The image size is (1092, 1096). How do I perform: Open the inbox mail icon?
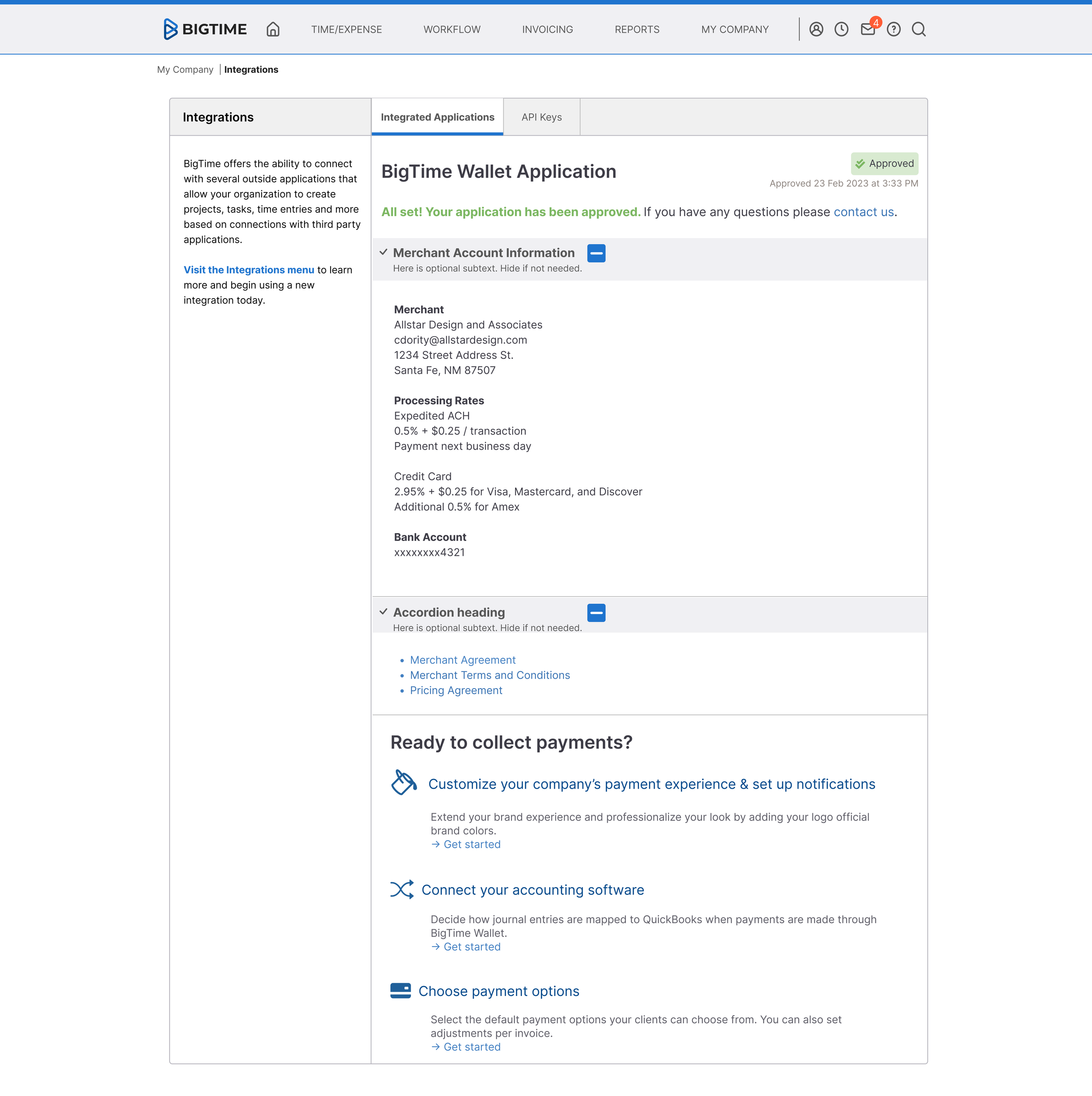pyautogui.click(x=867, y=29)
